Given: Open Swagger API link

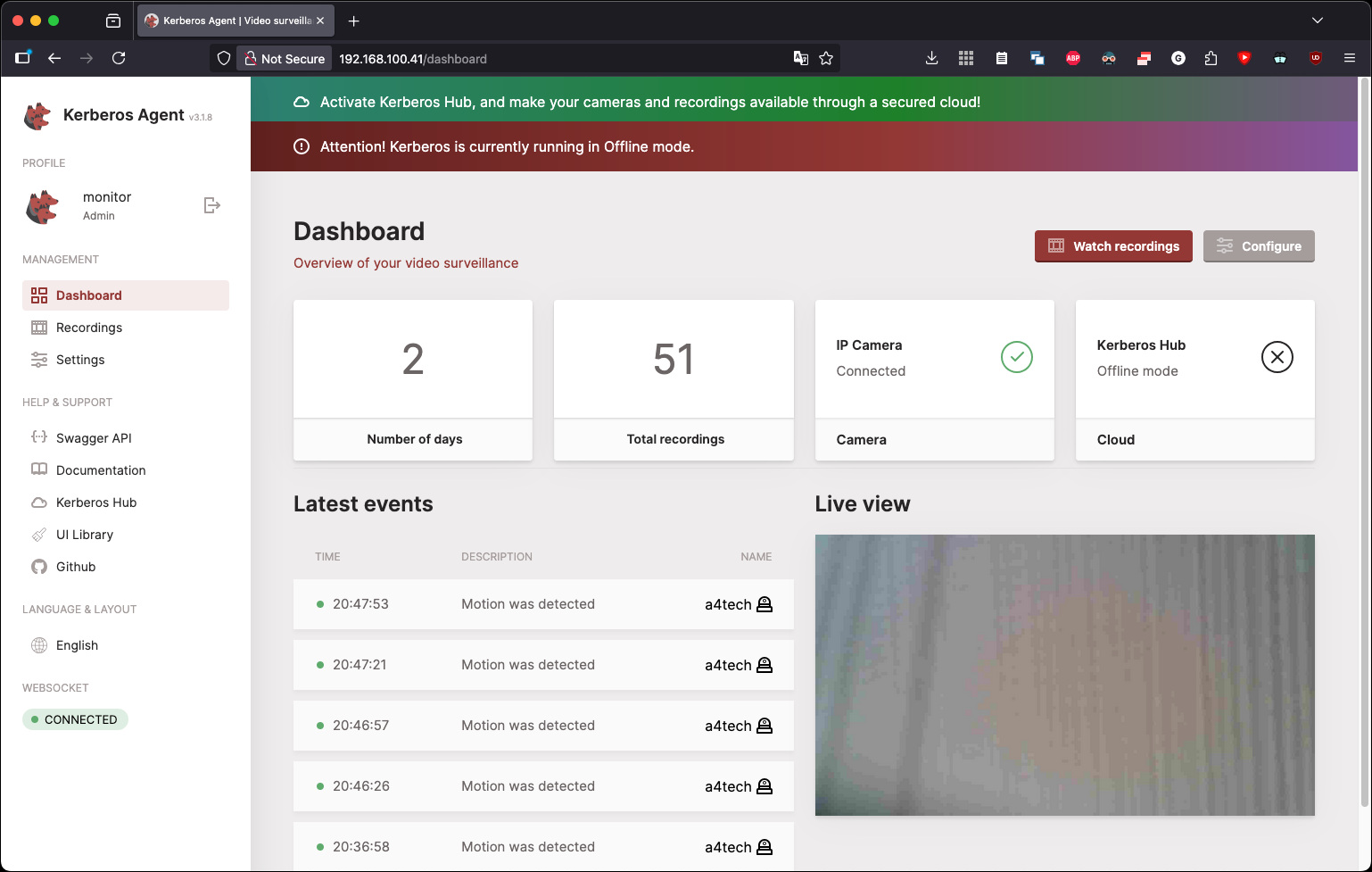Looking at the screenshot, I should [x=126, y=438].
